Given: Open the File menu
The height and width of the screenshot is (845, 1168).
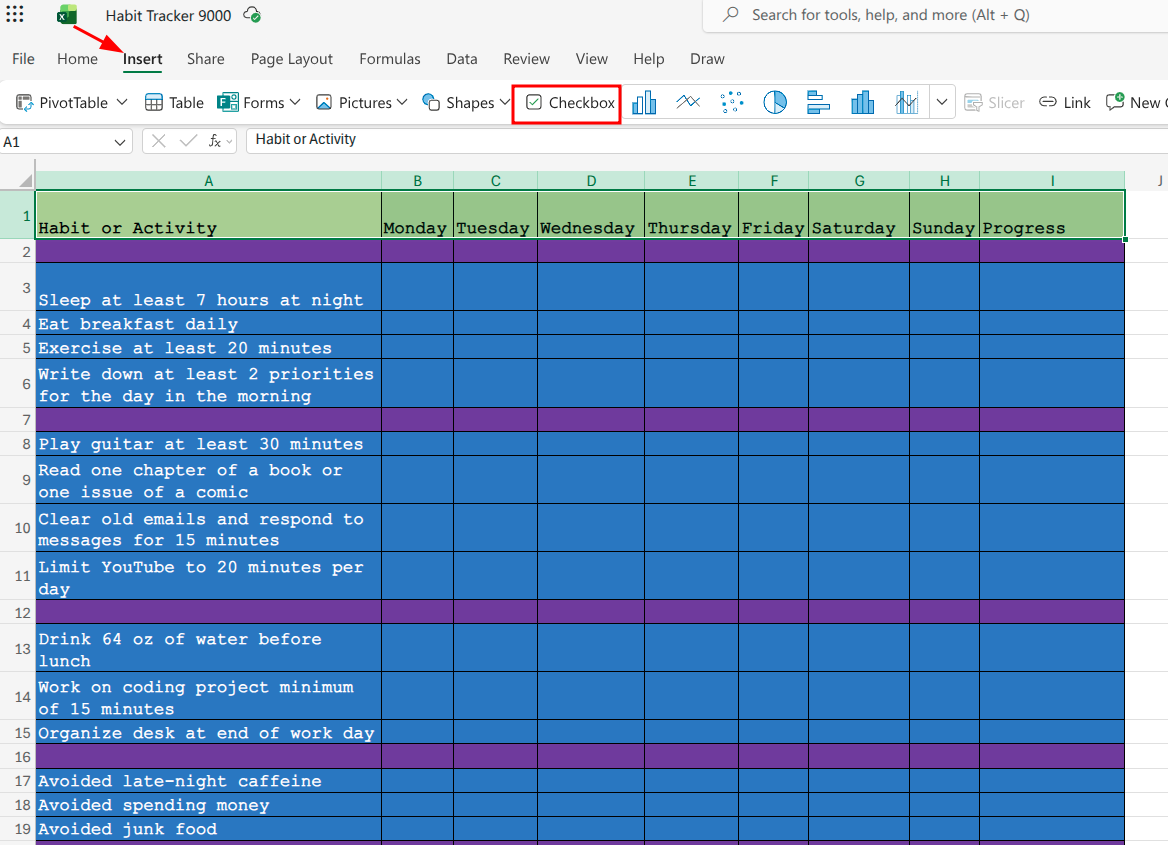Looking at the screenshot, I should pyautogui.click(x=23, y=59).
